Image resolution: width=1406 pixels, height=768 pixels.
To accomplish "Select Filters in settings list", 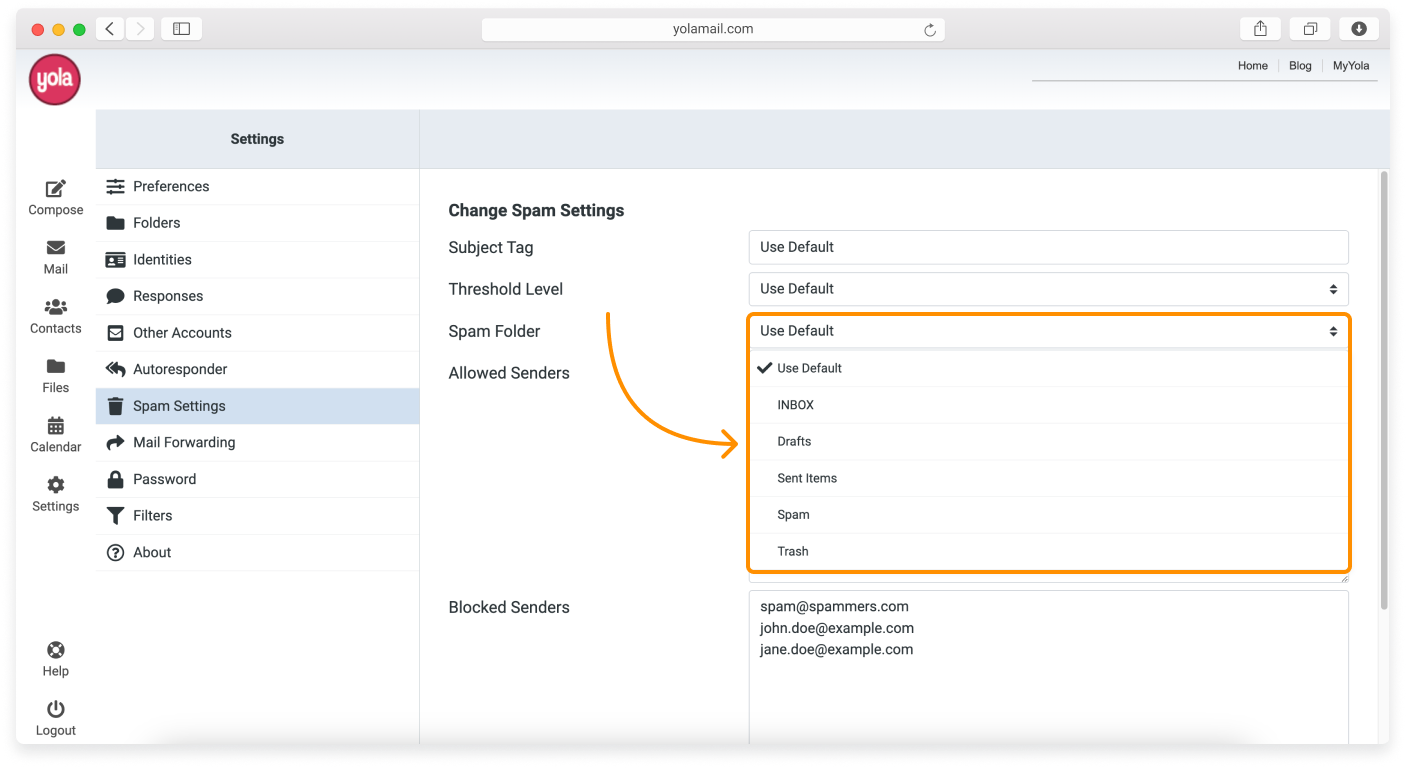I will tap(152, 516).
